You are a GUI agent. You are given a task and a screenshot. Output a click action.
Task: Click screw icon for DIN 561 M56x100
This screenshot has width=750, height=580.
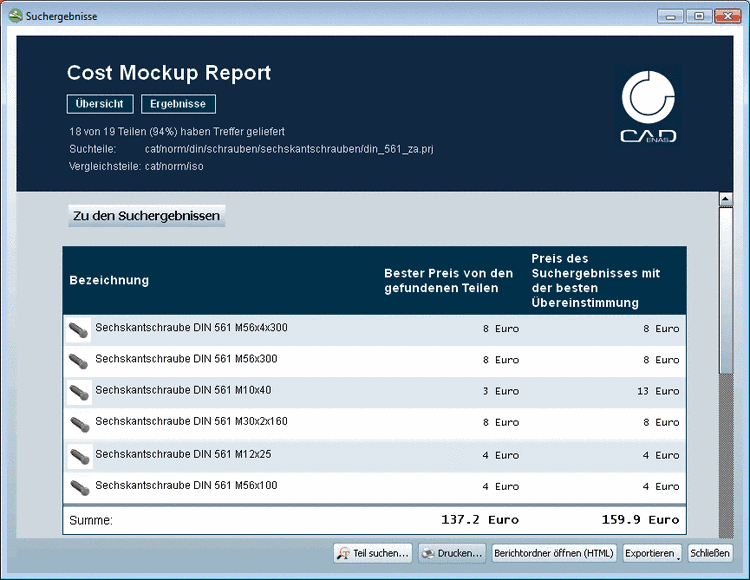tap(78, 487)
